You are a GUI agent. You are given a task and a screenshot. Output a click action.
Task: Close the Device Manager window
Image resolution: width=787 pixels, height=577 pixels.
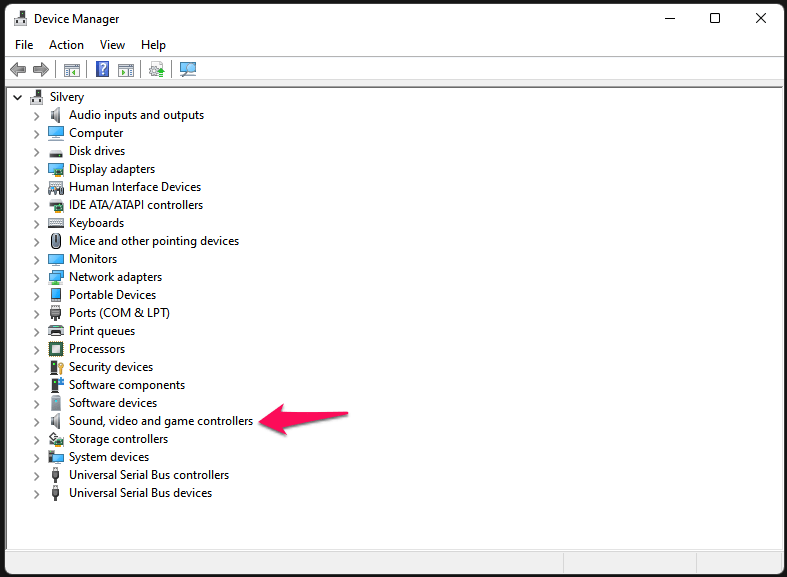coord(761,19)
